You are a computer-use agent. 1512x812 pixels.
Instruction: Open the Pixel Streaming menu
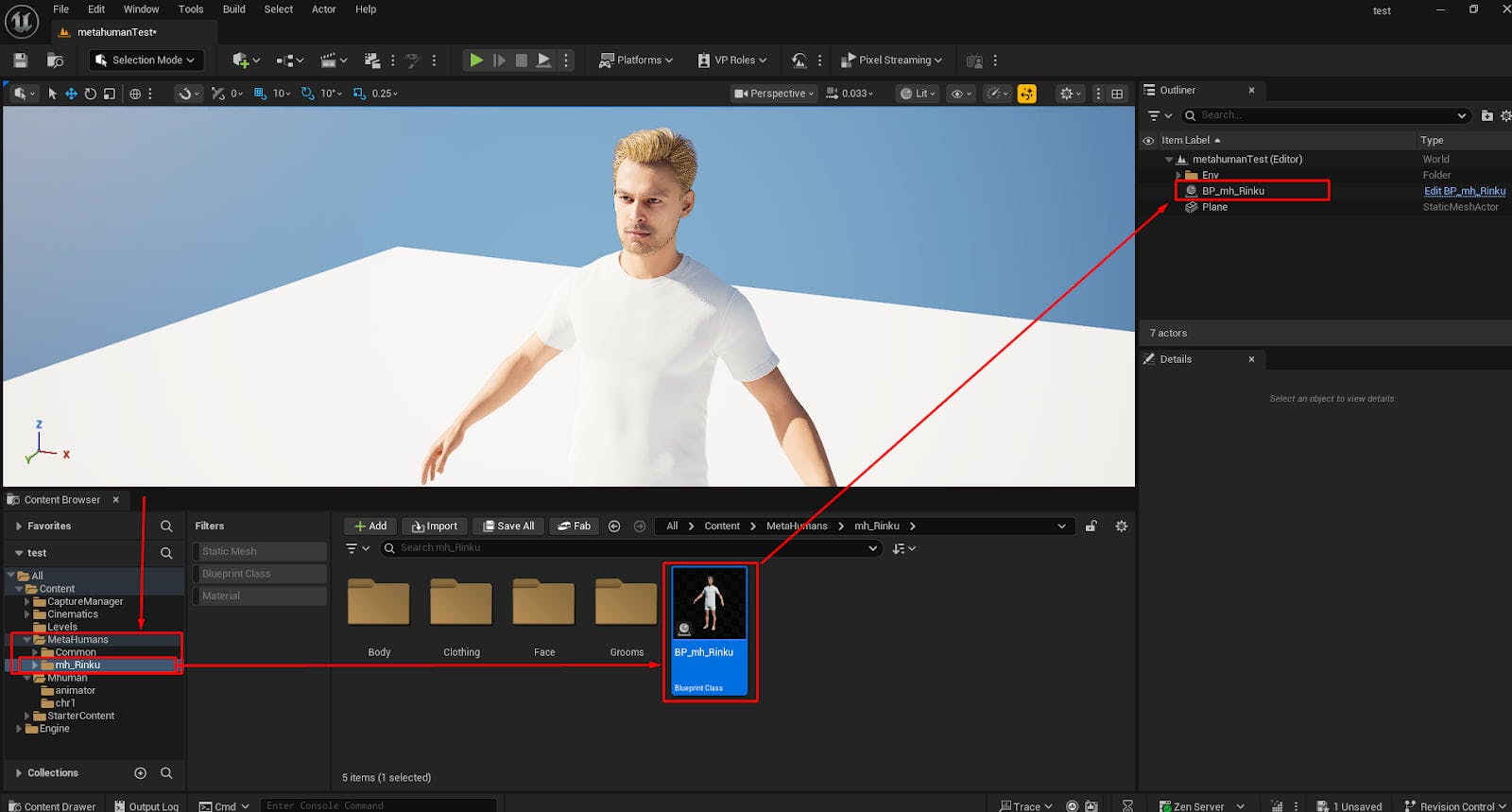tap(891, 60)
